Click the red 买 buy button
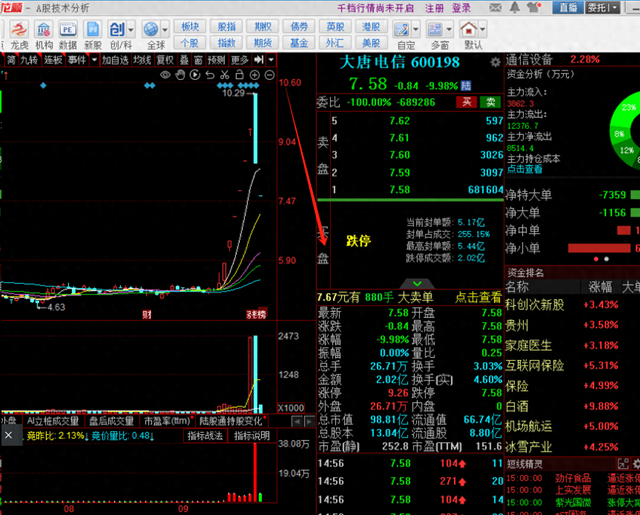 [467, 102]
